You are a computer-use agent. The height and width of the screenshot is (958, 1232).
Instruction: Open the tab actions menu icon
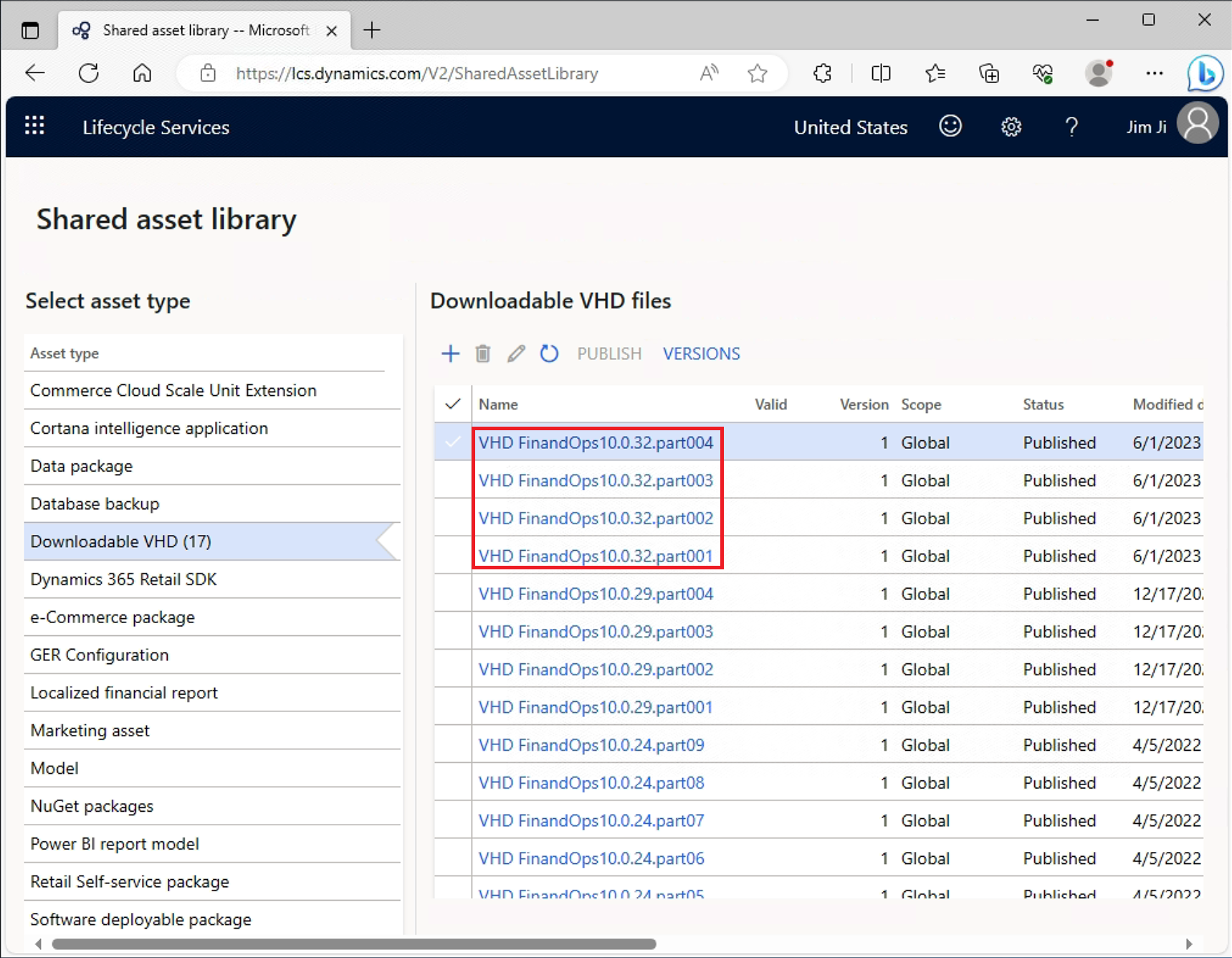pyautogui.click(x=30, y=30)
